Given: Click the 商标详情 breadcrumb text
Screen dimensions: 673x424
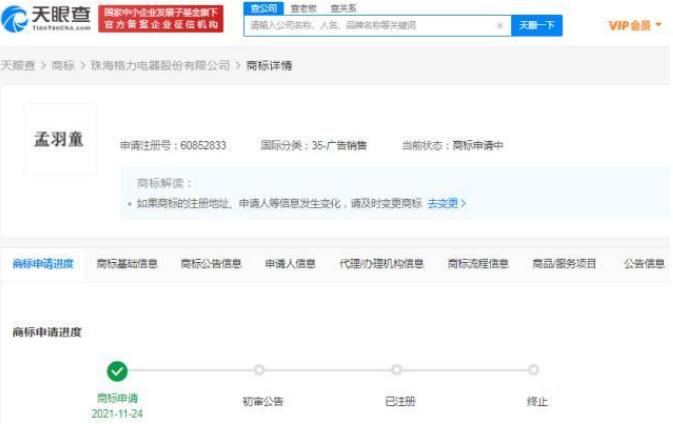Looking at the screenshot, I should [269, 66].
